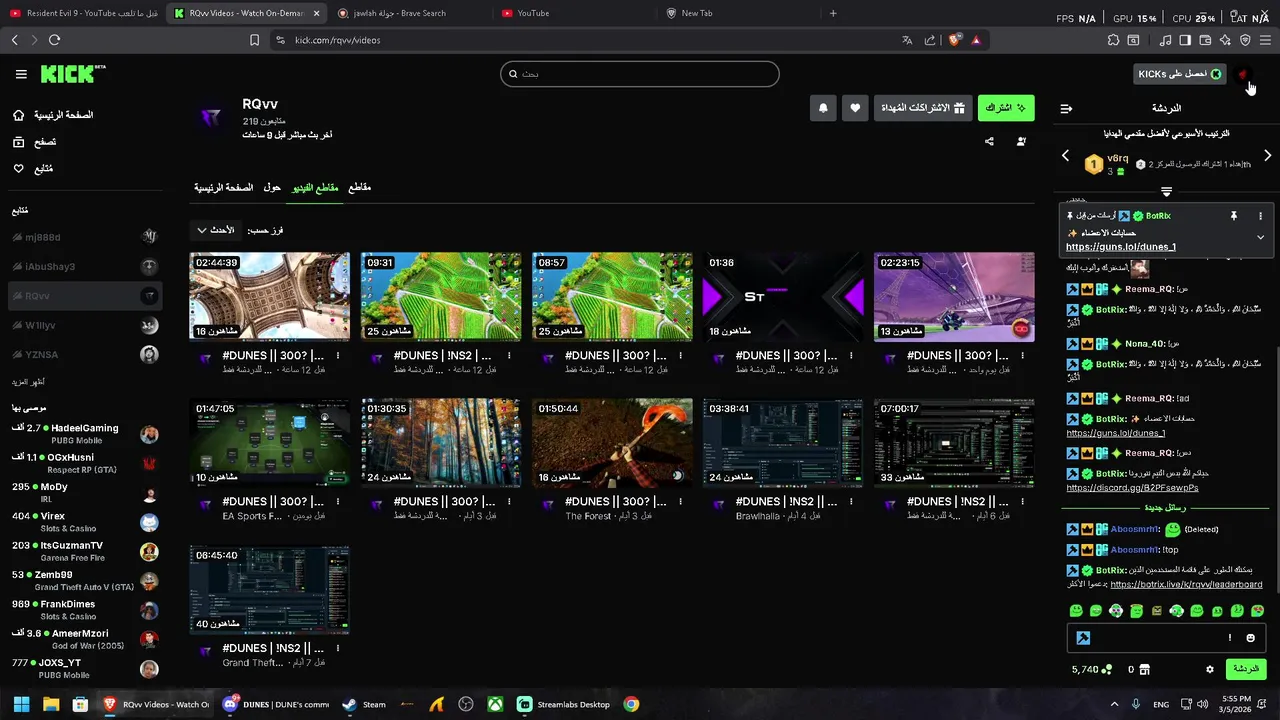Collapse the chat panel using the arrow icon
Screen dimensions: 1280x720
coord(1066,108)
